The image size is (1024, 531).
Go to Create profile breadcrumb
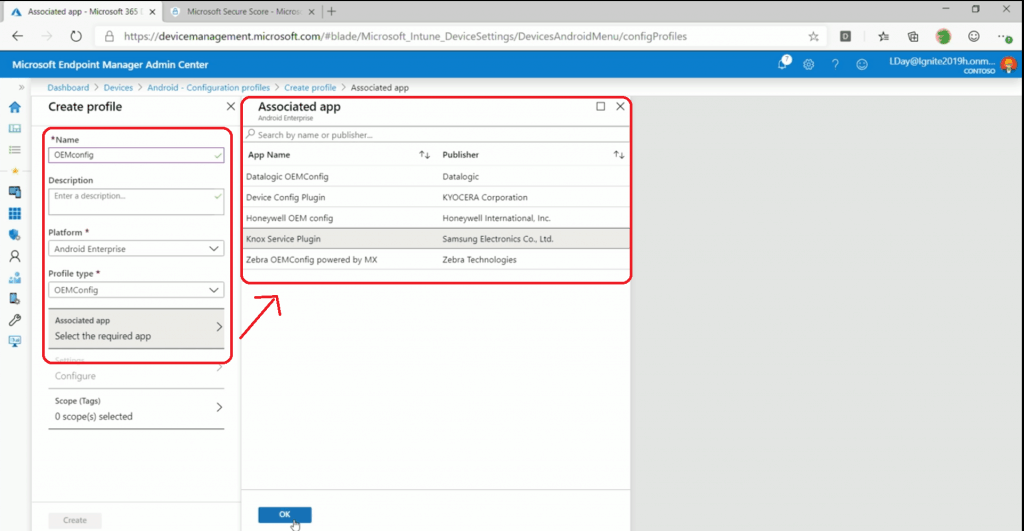coord(310,88)
